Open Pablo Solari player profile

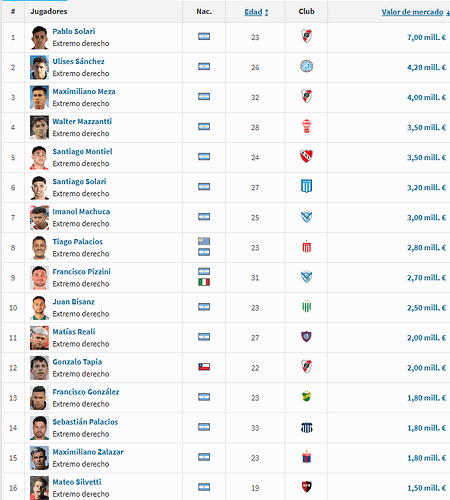(74, 31)
